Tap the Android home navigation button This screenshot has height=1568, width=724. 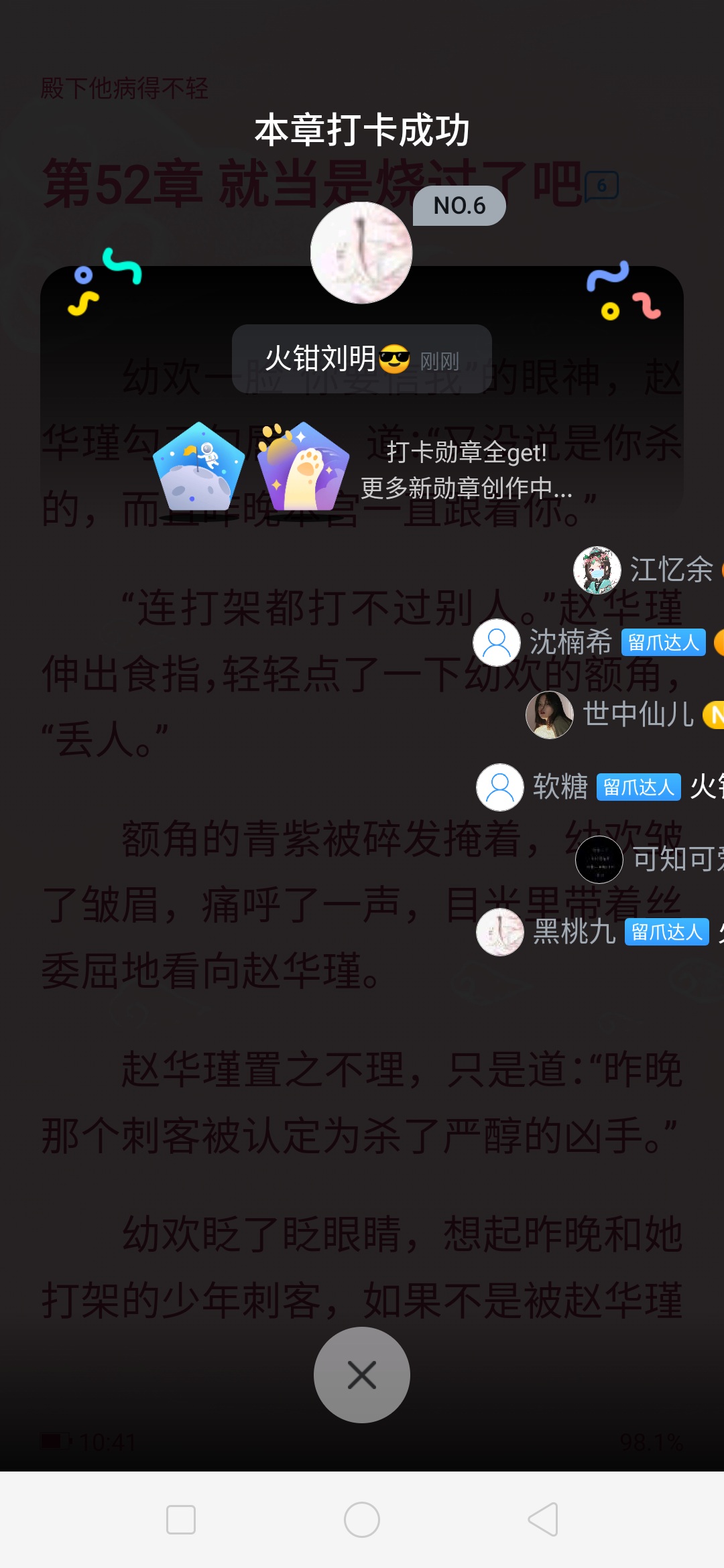point(362,1520)
